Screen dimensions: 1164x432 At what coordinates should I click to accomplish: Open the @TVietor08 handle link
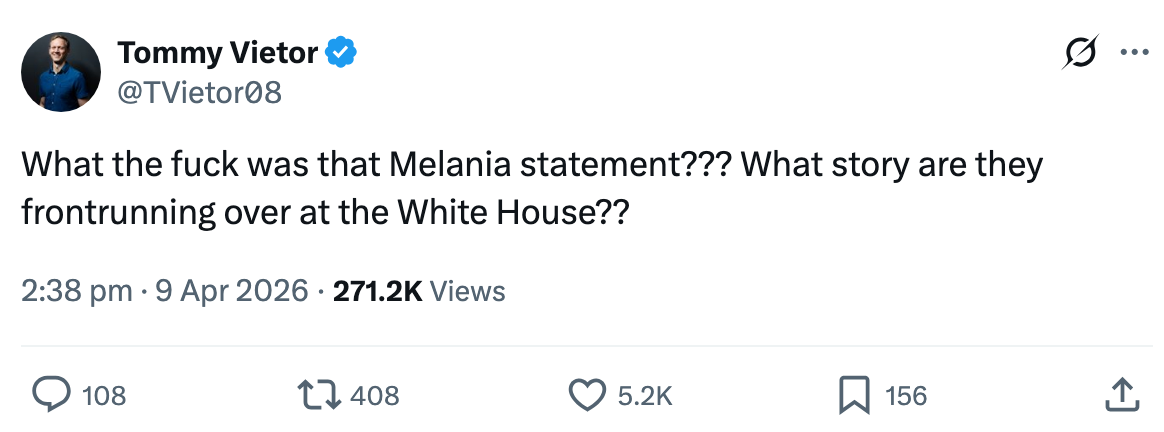coord(200,92)
